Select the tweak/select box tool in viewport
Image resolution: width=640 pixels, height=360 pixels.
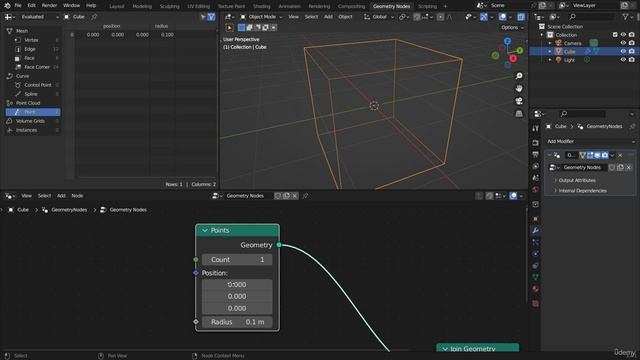tap(229, 28)
